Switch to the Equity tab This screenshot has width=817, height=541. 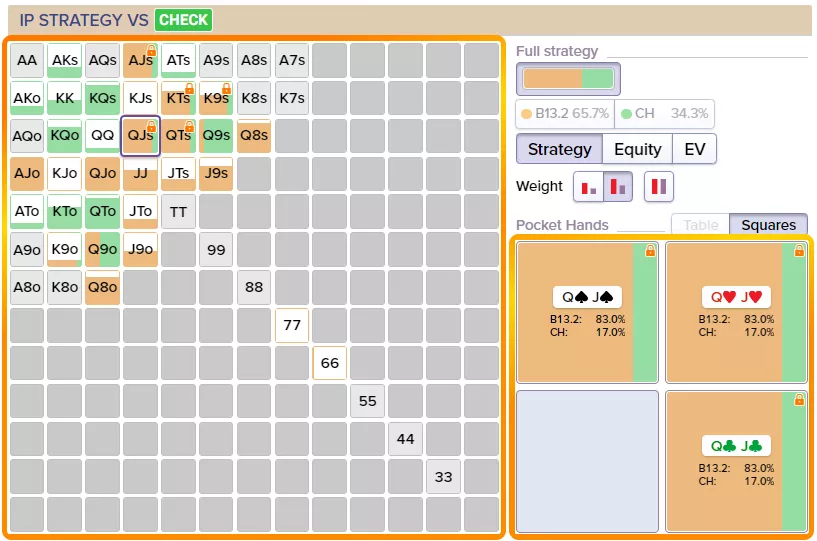tap(637, 149)
